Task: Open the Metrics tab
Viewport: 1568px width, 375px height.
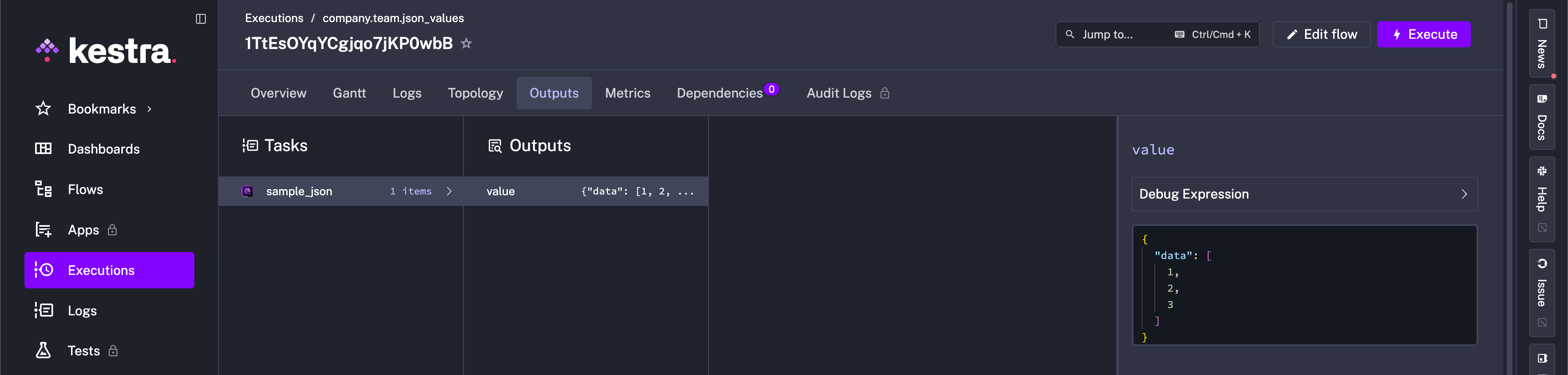Action: pos(628,93)
